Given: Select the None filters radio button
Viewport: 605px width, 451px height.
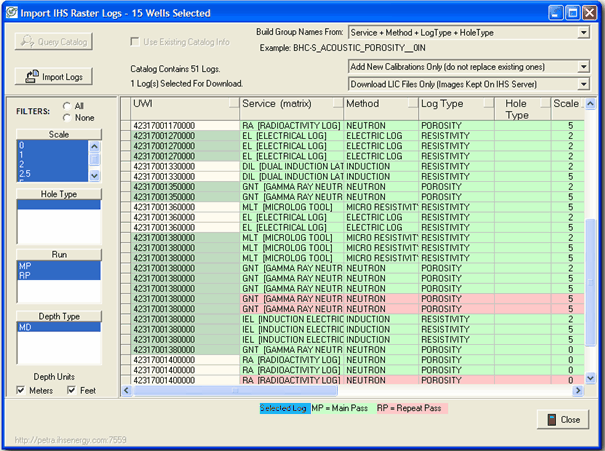Looking at the screenshot, I should pyautogui.click(x=67, y=117).
